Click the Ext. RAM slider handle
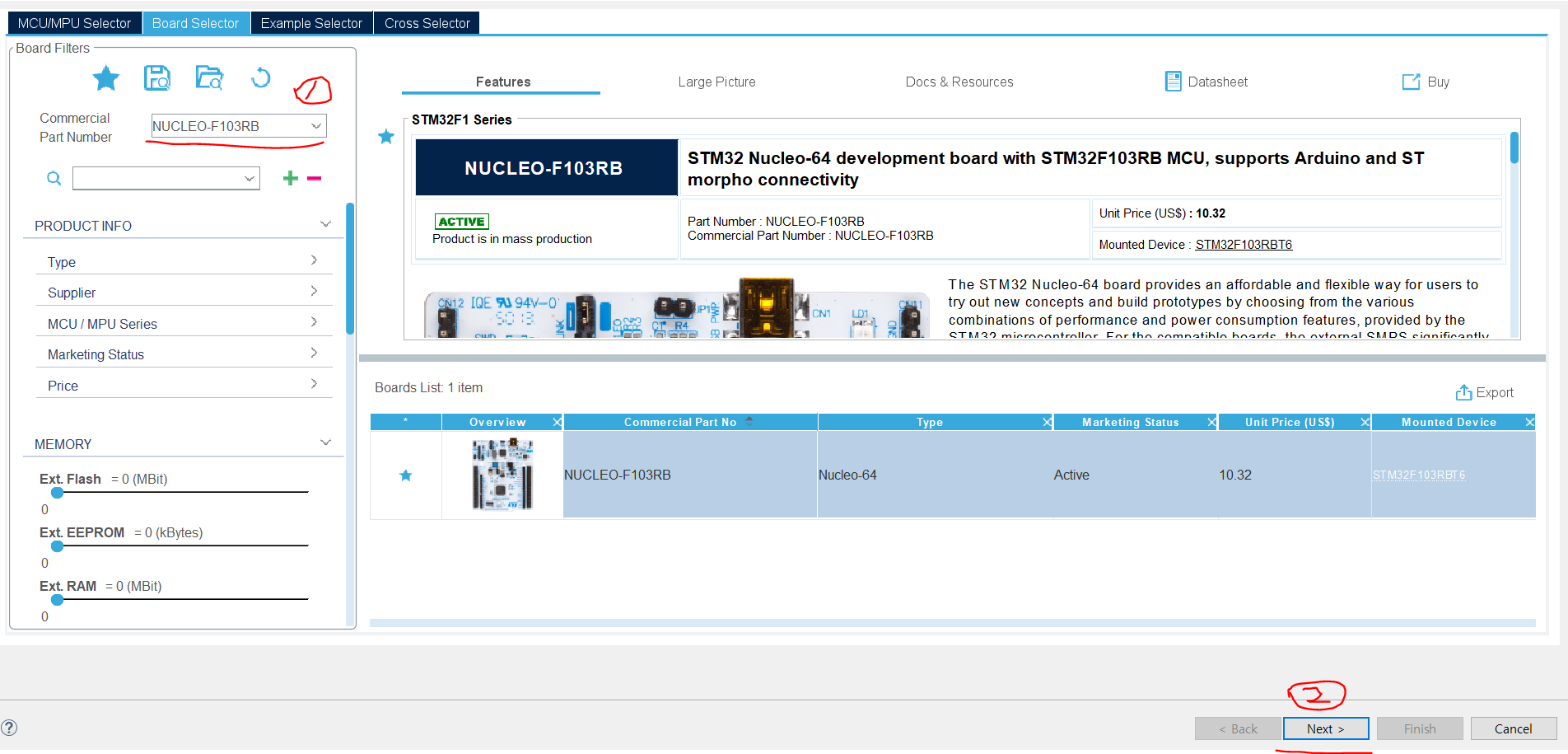The width and height of the screenshot is (1568, 754). (x=57, y=600)
